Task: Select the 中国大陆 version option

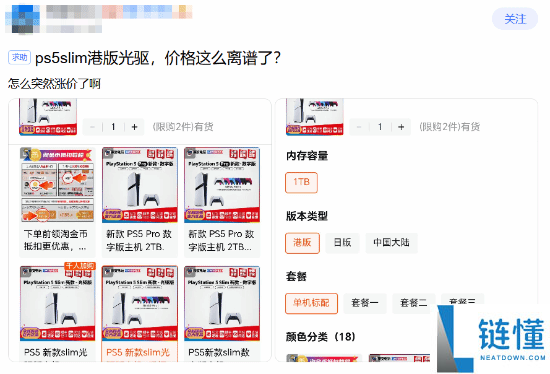Action: coord(391,243)
